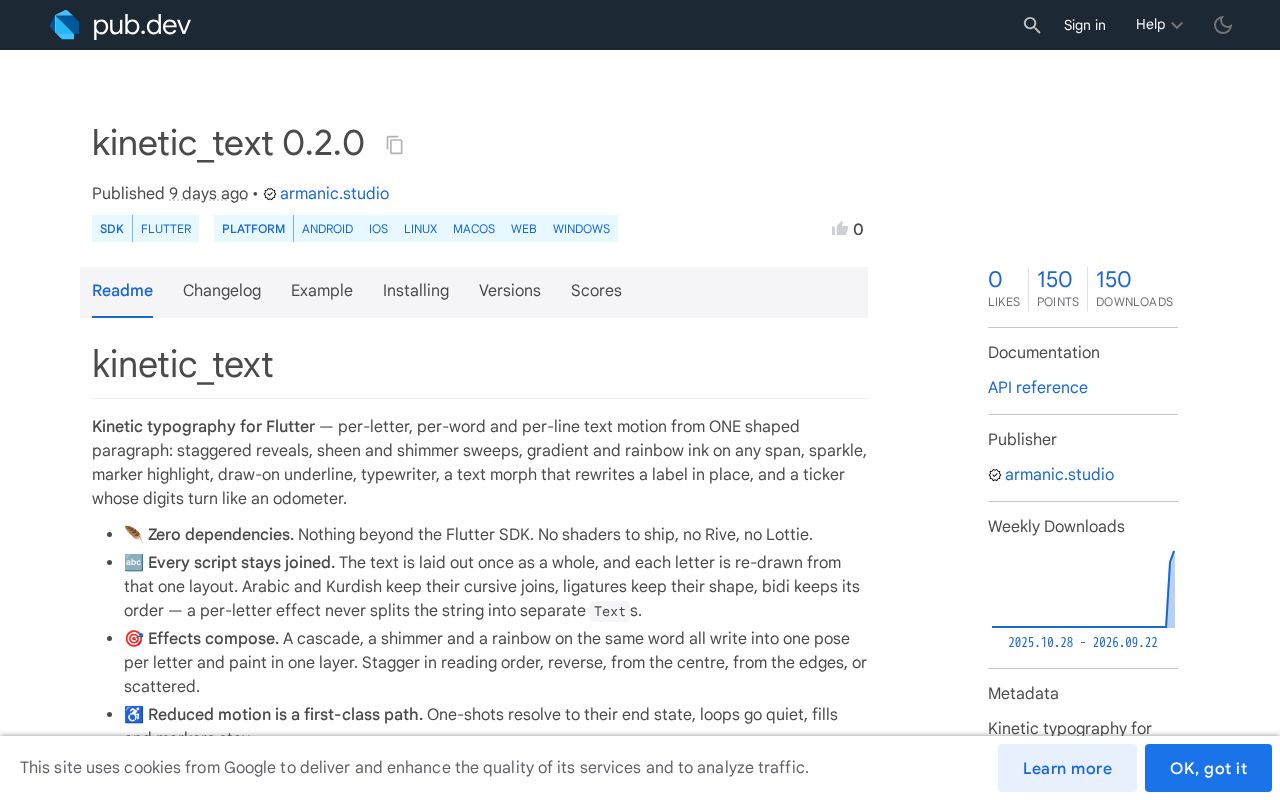Screen dimensions: 1280x800
Task: Open the Example tab
Action: coord(322,291)
